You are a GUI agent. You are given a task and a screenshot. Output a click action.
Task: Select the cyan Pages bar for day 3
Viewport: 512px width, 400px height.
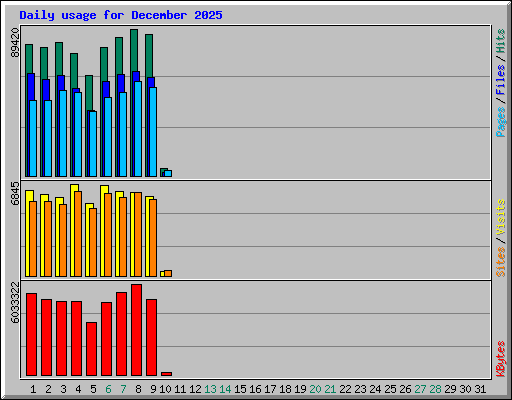pos(63,133)
